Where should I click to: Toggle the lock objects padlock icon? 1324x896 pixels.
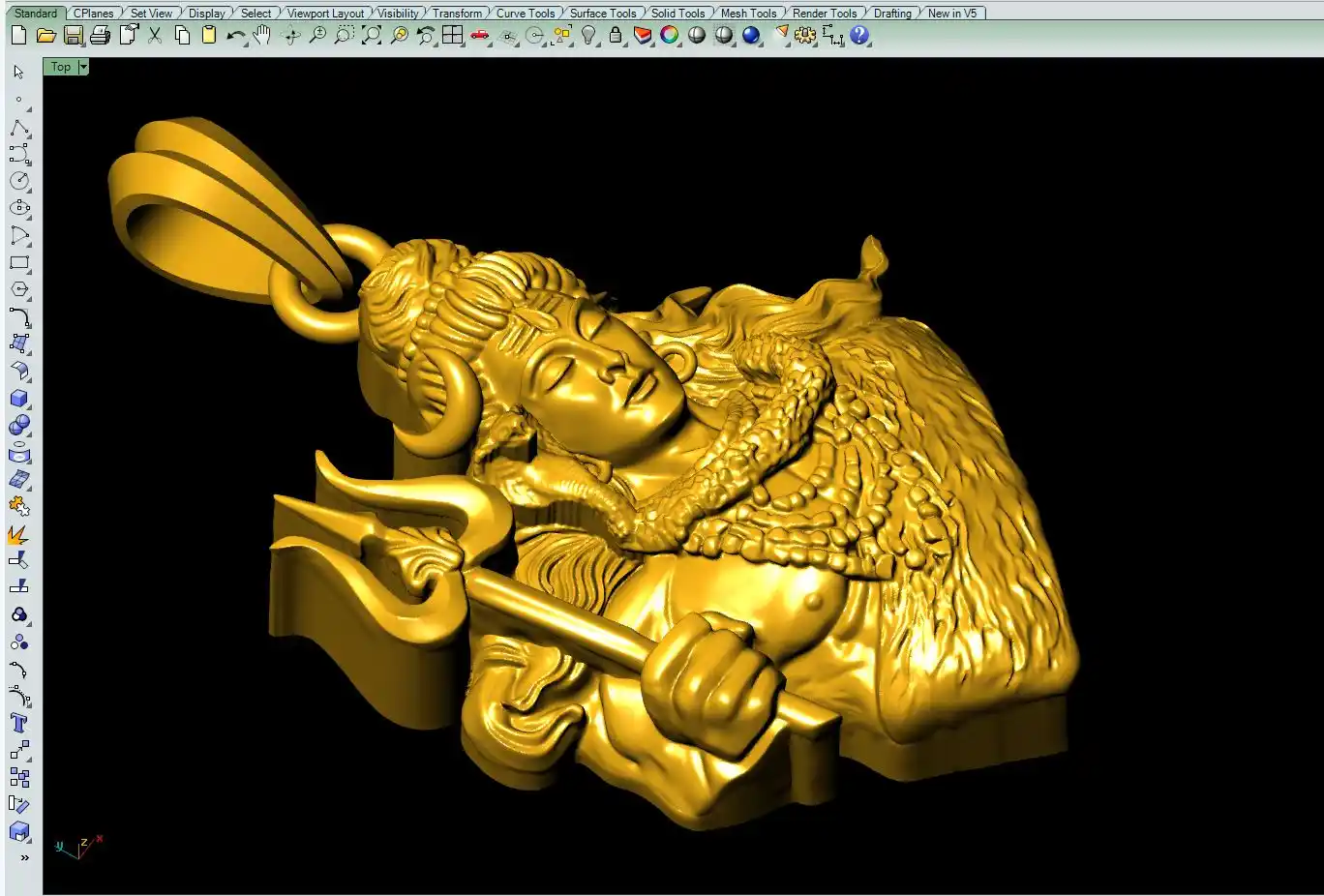(616, 36)
